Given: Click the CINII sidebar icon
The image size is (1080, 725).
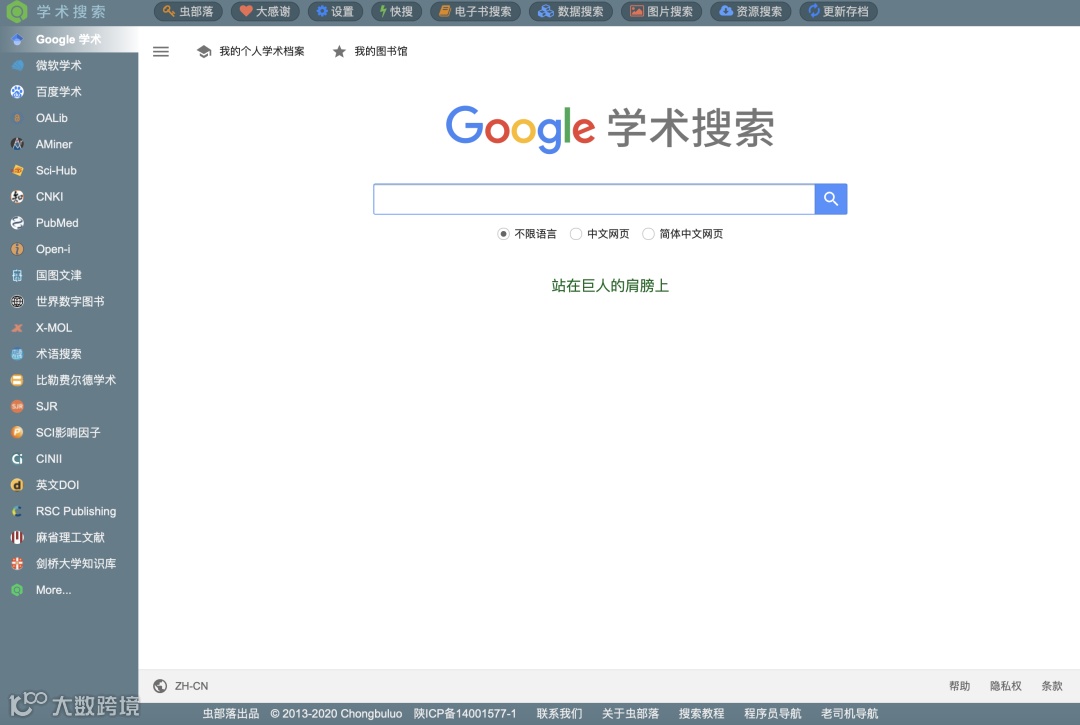Looking at the screenshot, I should click(x=17, y=459).
